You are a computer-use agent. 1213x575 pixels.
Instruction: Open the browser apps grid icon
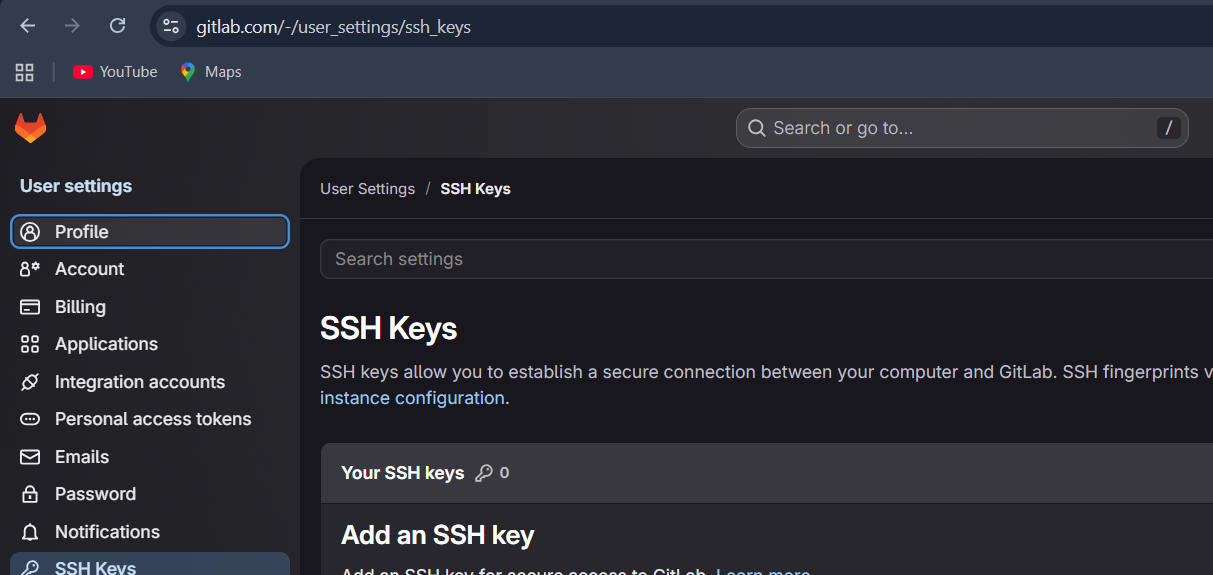point(25,72)
